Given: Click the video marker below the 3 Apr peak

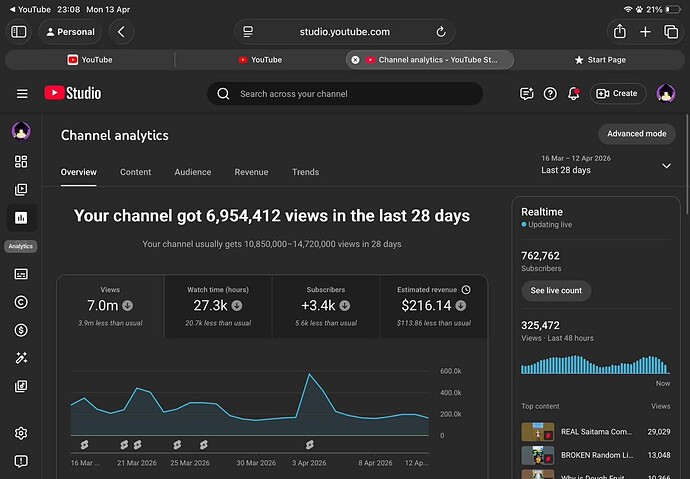Looking at the screenshot, I should (x=310, y=445).
